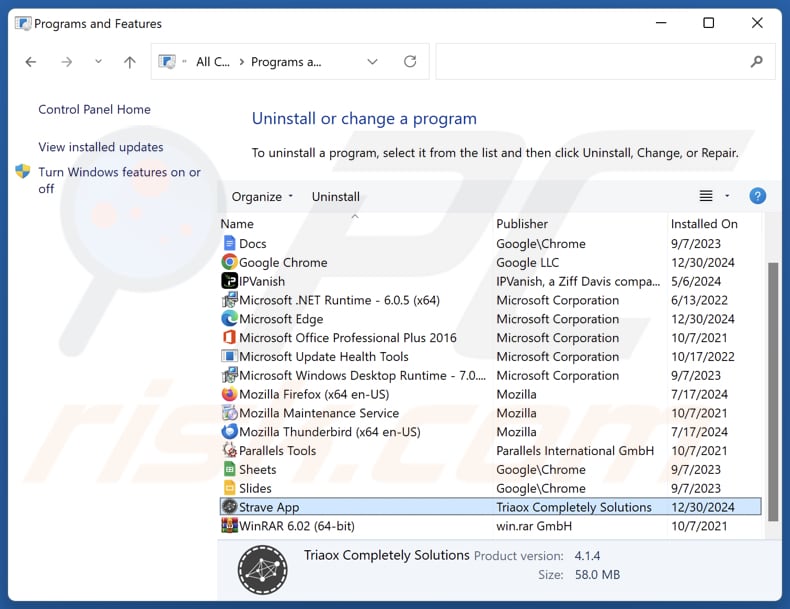The height and width of the screenshot is (609, 790).
Task: Select the Mozilla Firefox (x64 en-US) entry
Action: pos(314,394)
